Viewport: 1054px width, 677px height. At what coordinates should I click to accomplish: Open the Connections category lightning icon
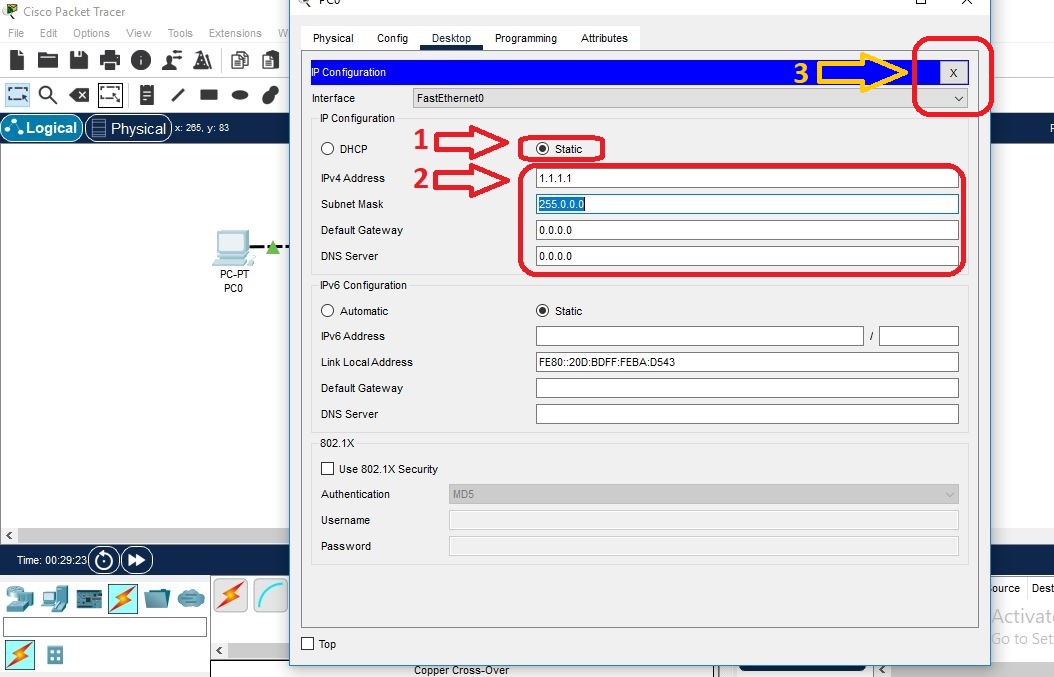click(121, 597)
